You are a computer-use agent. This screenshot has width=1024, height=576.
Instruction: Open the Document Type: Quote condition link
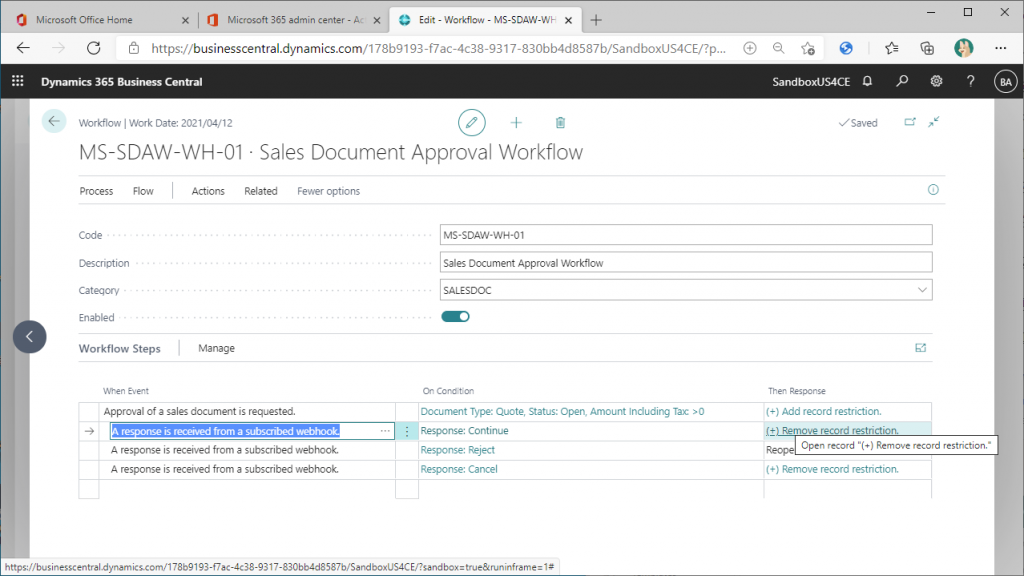tap(562, 411)
